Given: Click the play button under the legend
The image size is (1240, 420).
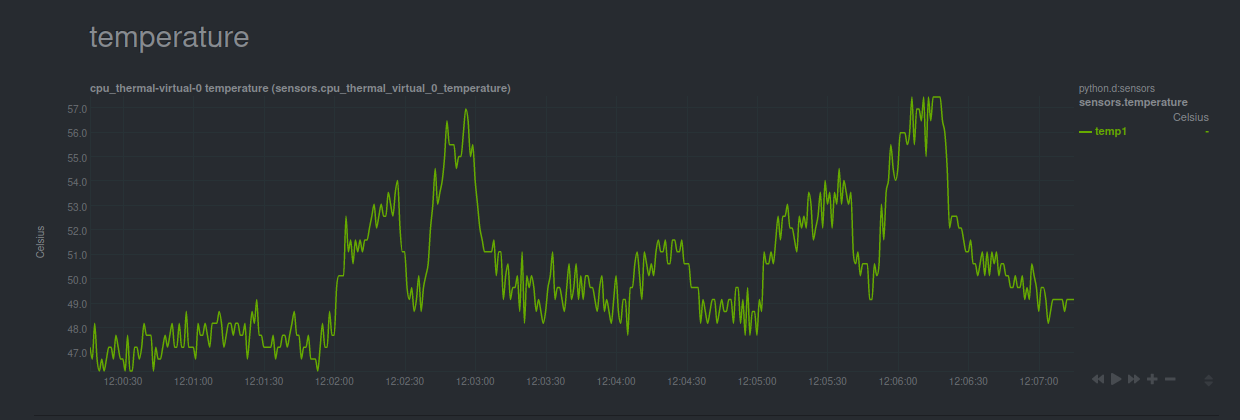Looking at the screenshot, I should pyautogui.click(x=1116, y=379).
